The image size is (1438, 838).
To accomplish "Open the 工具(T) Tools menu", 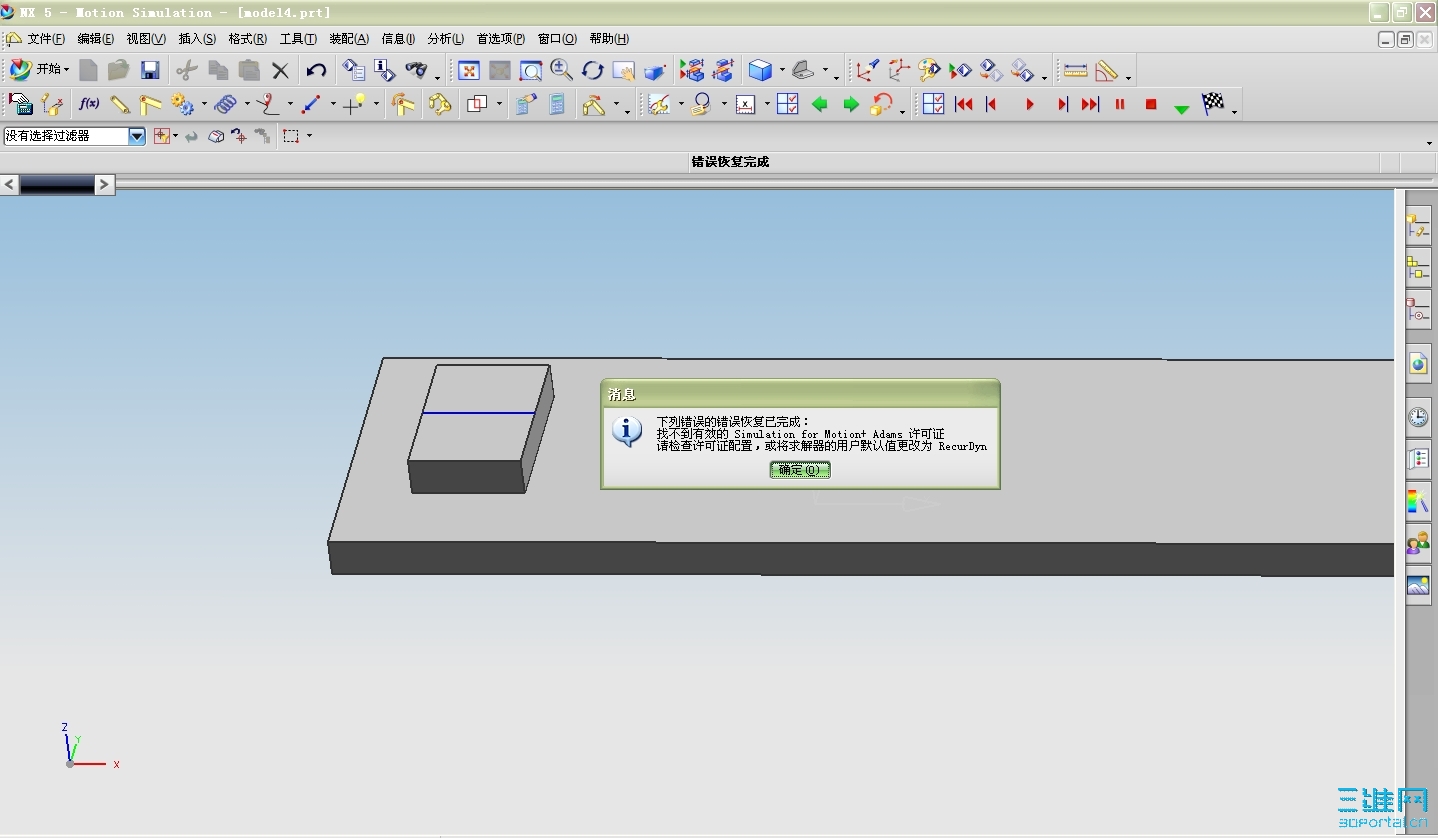I will pos(298,39).
